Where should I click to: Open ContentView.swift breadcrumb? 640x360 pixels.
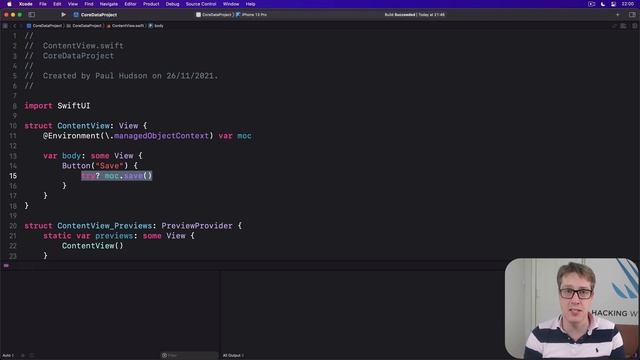pyautogui.click(x=125, y=26)
